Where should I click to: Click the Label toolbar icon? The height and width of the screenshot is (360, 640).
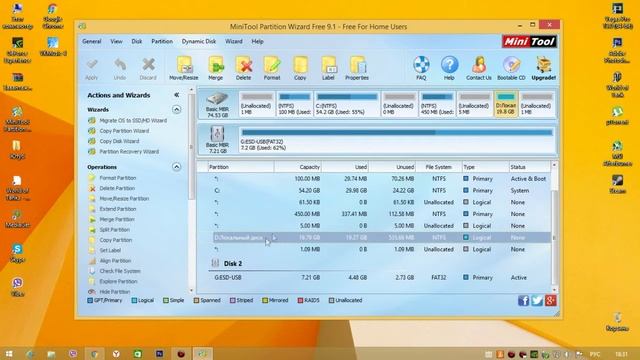(328, 64)
